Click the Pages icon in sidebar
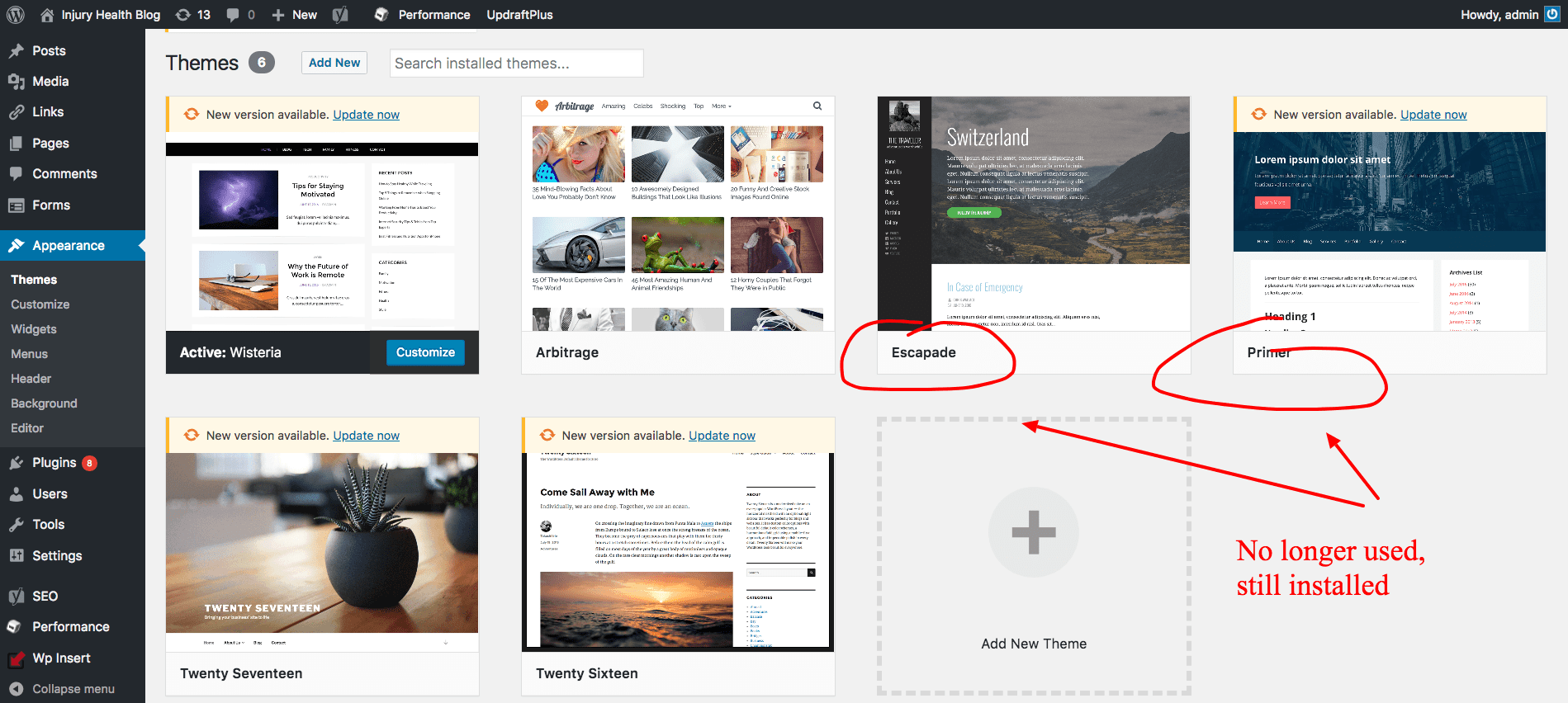Screen dimensions: 1568x703 coord(16,144)
